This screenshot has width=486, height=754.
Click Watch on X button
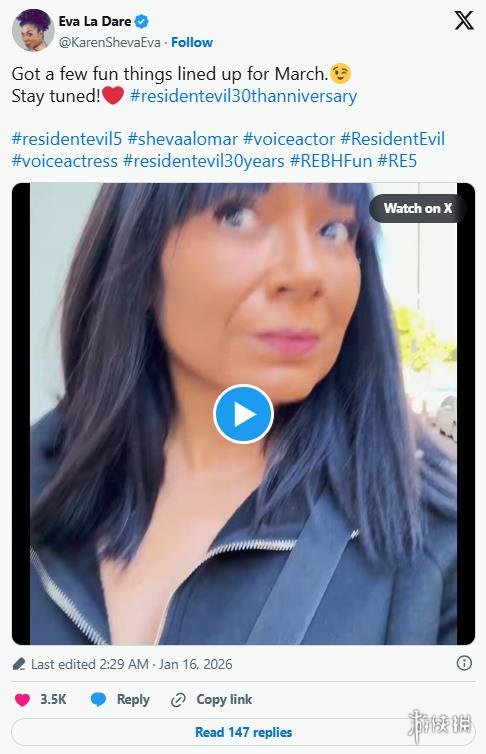click(x=418, y=208)
